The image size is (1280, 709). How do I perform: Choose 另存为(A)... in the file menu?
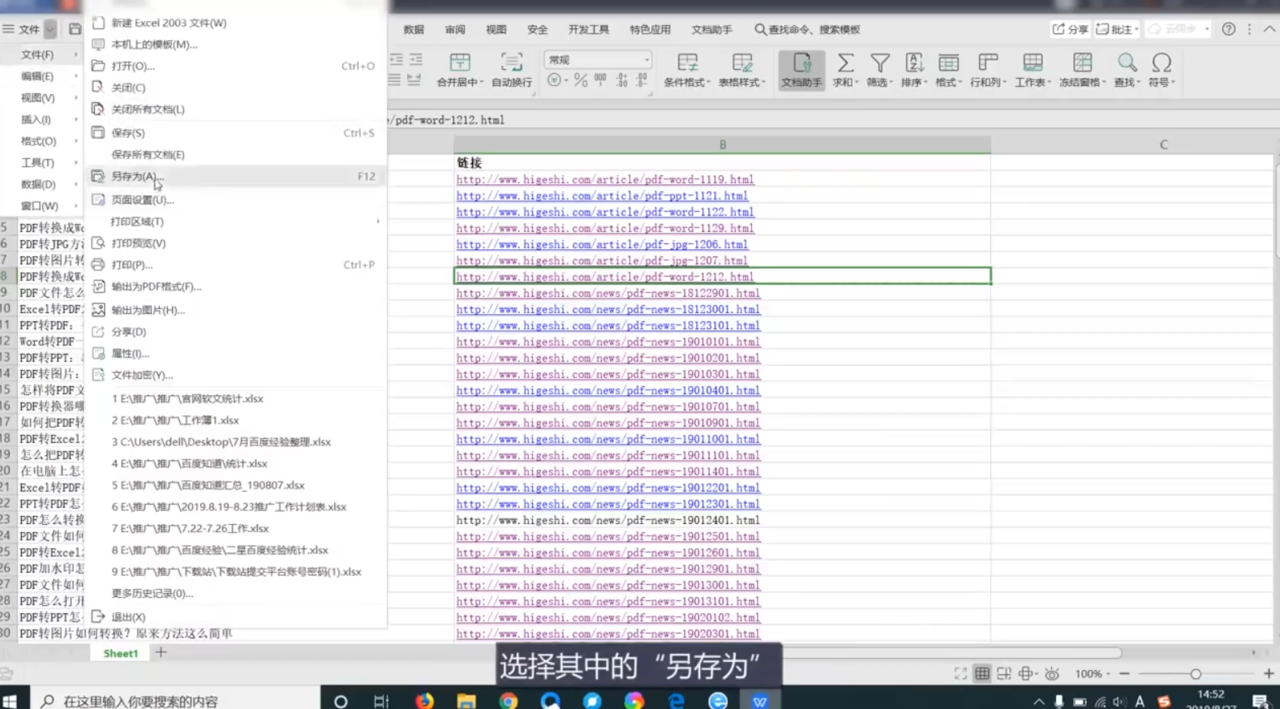pos(235,176)
